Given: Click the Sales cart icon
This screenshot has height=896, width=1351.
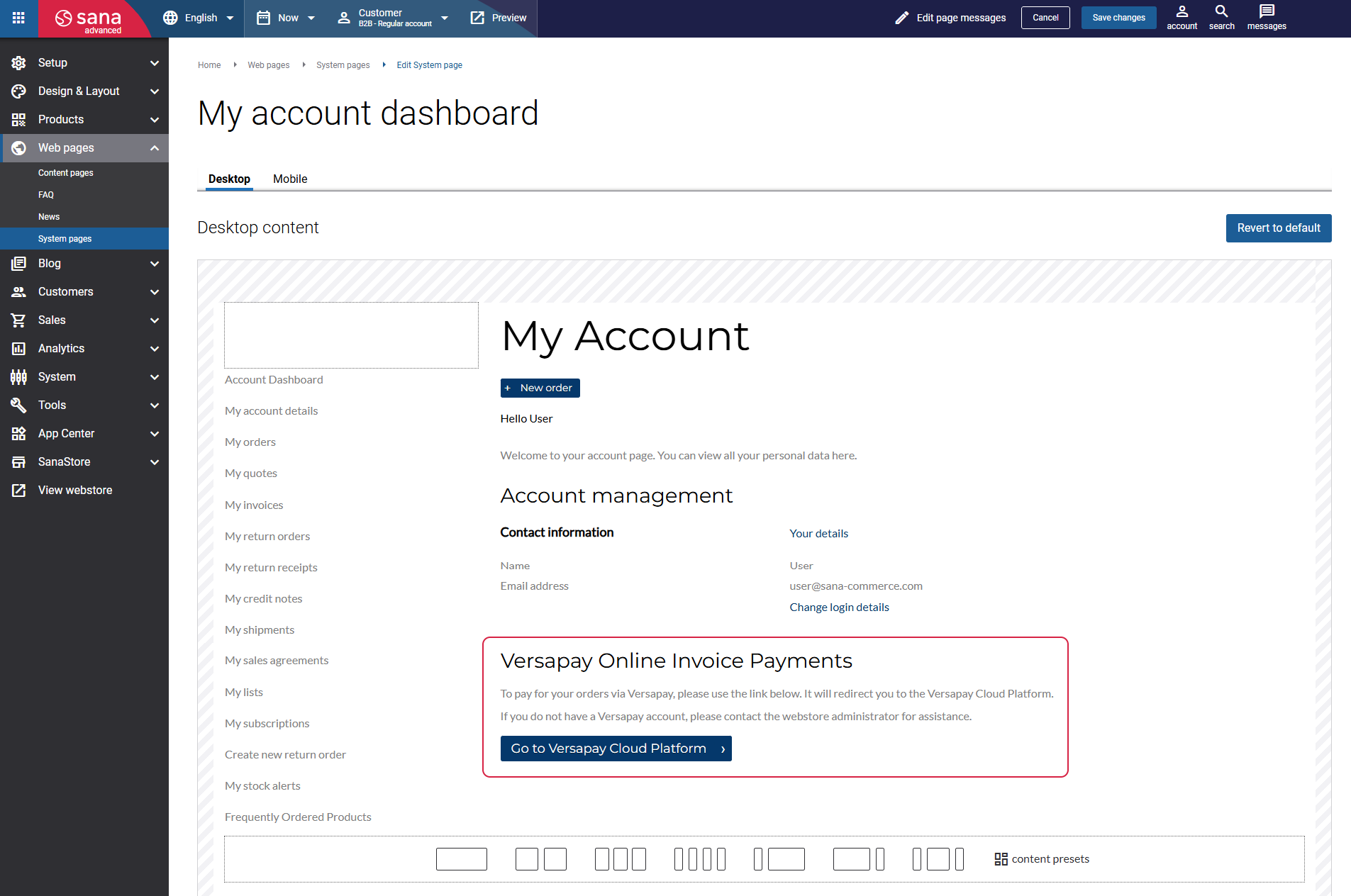Looking at the screenshot, I should click(x=18, y=320).
